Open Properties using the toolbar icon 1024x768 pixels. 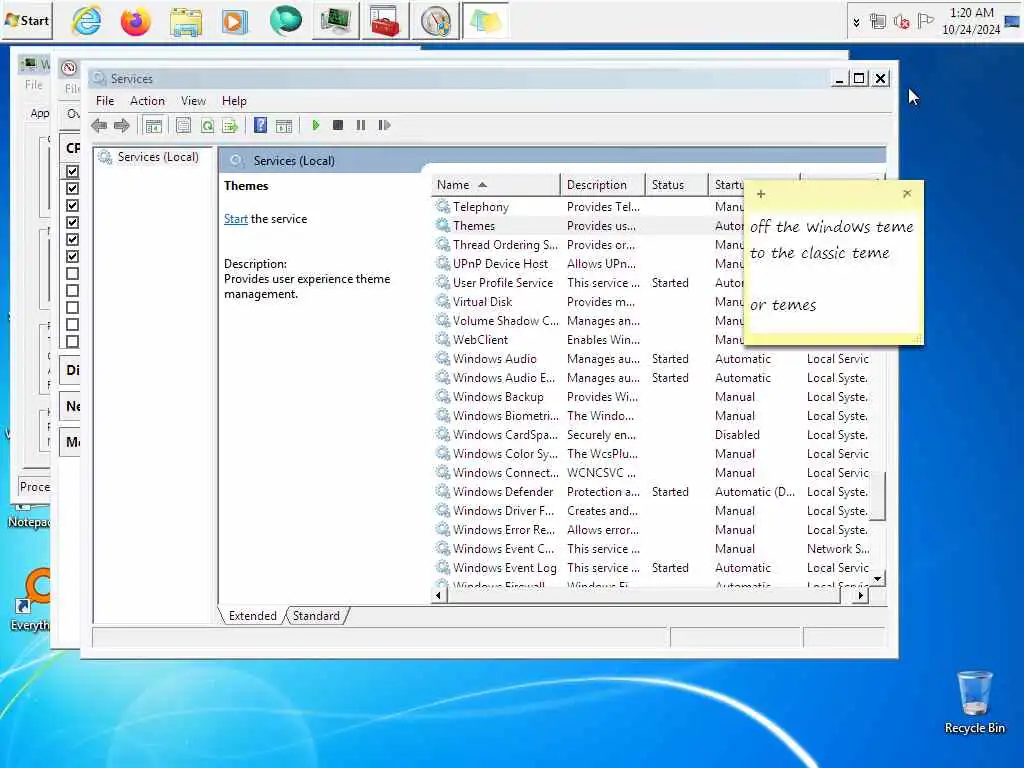184,125
